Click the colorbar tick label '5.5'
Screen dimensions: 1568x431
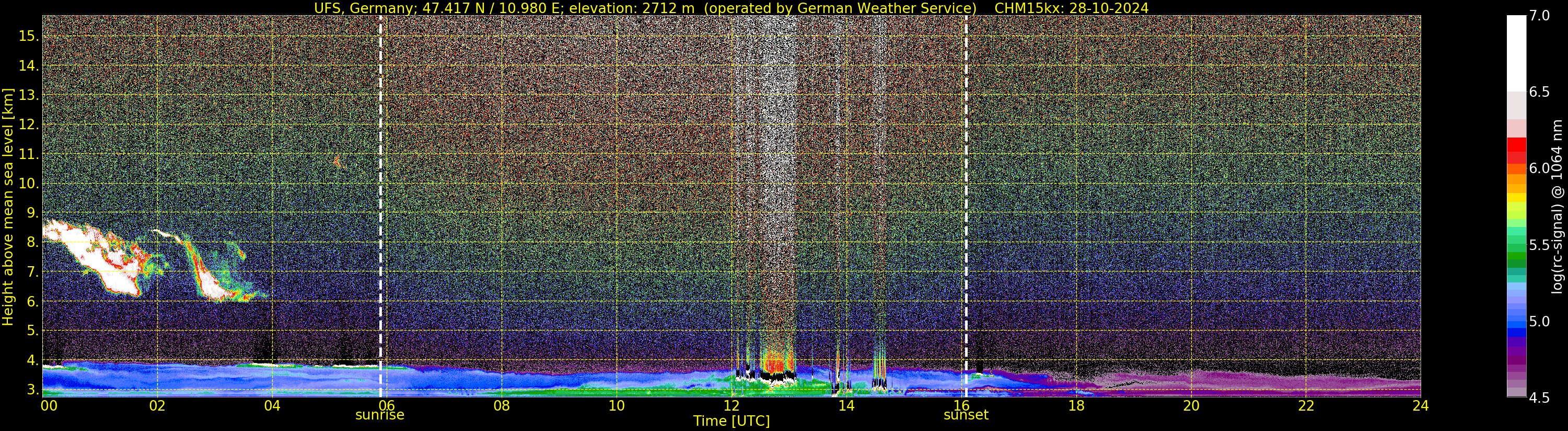(1539, 245)
